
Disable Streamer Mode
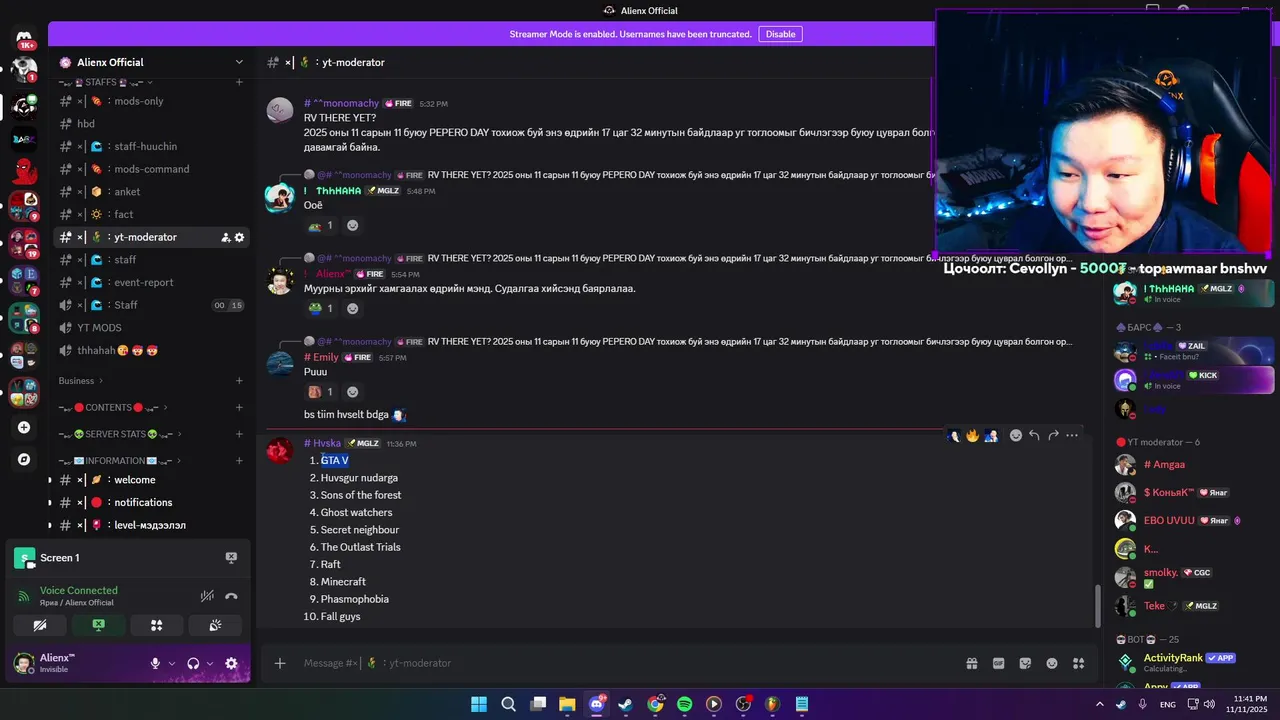780,34
